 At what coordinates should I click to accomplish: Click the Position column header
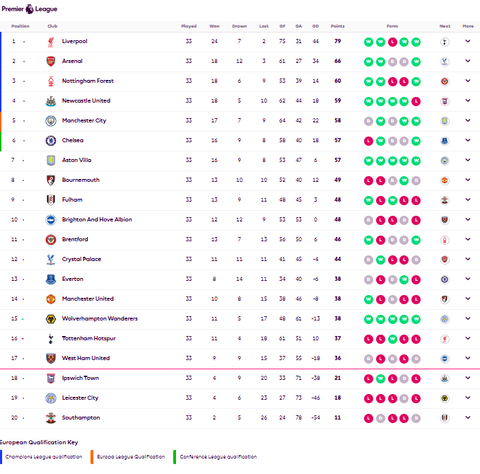pos(20,26)
